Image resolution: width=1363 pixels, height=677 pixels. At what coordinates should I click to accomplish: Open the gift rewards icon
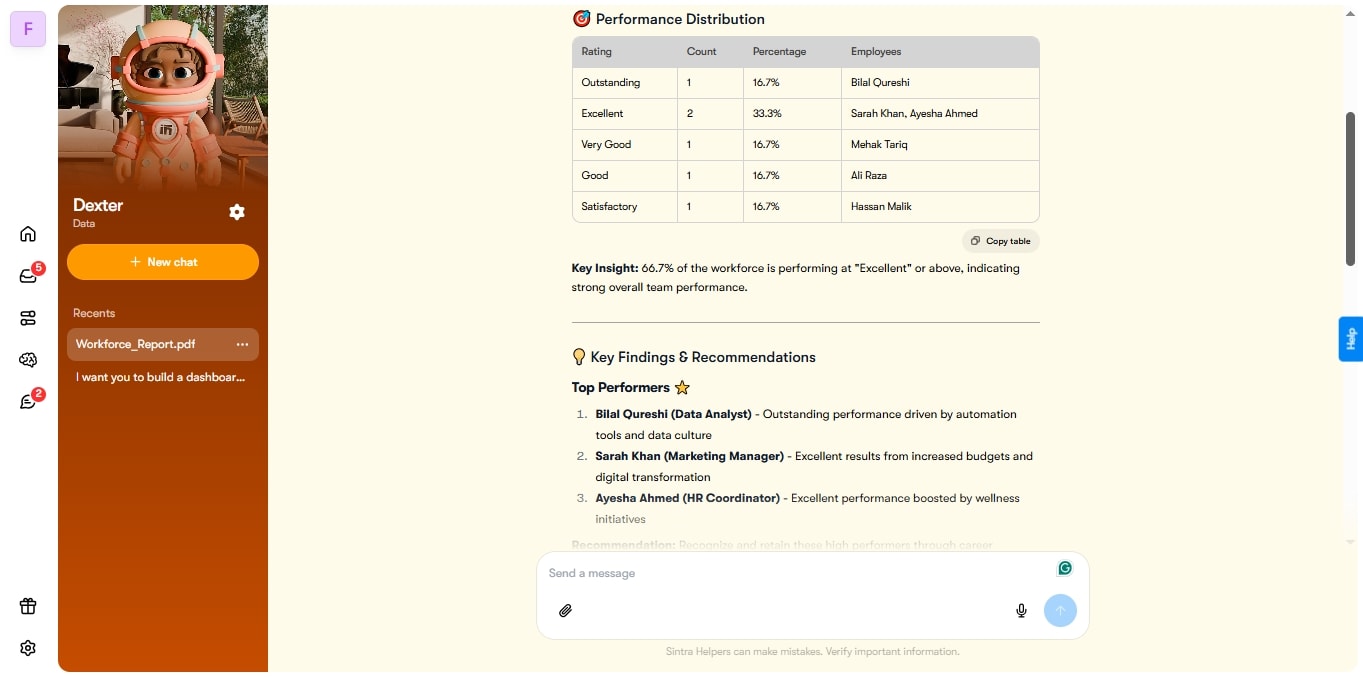coord(27,606)
